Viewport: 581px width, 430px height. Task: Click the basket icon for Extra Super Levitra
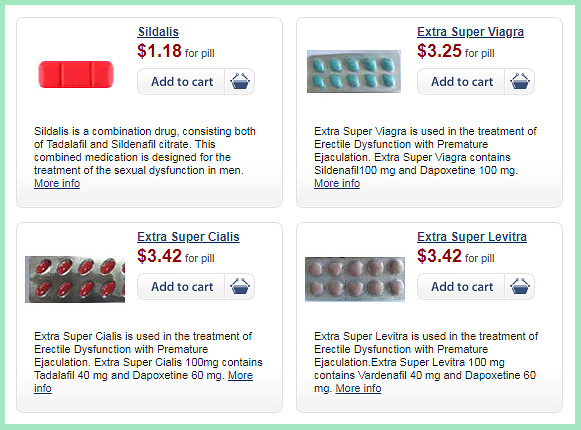(x=520, y=287)
